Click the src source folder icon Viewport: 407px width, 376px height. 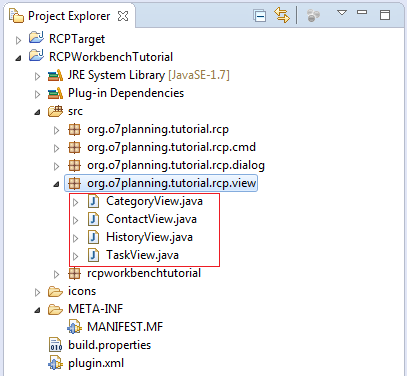click(x=55, y=111)
